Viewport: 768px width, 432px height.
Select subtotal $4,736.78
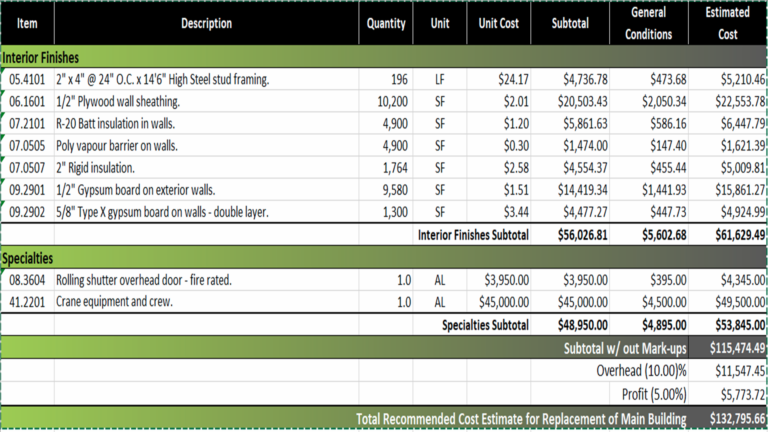coord(585,79)
